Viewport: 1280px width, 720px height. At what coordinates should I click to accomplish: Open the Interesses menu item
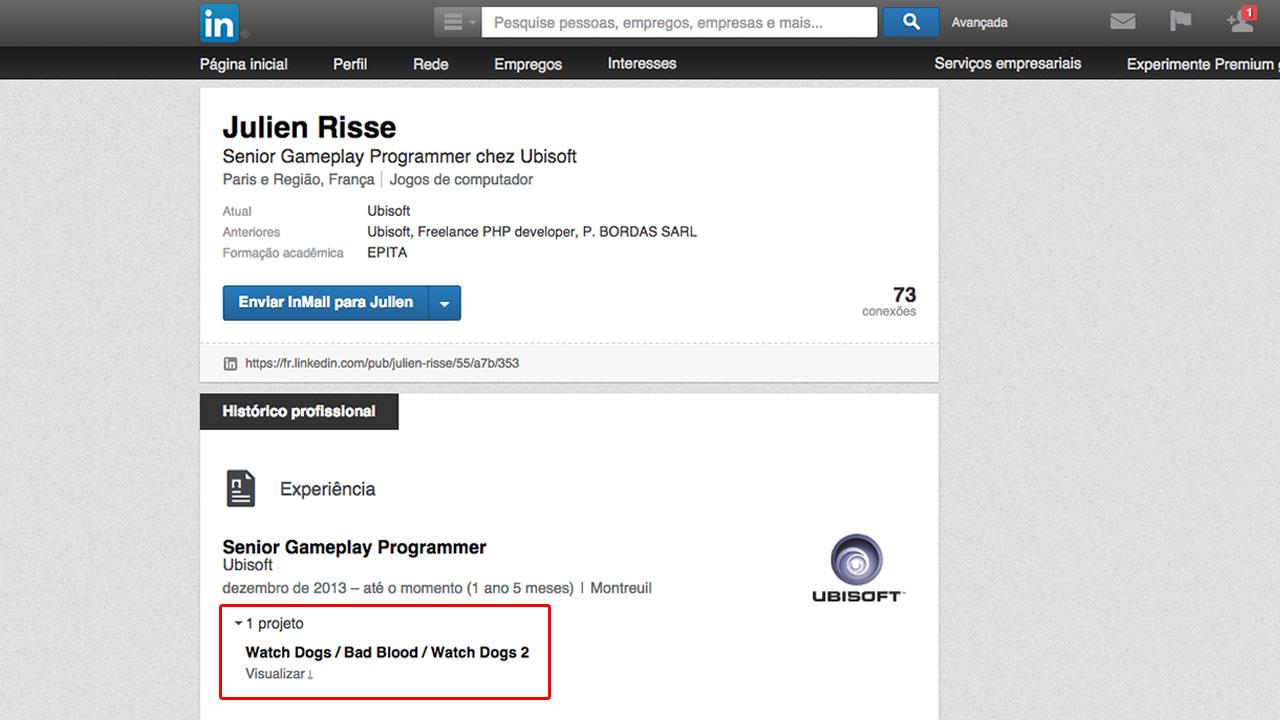(642, 64)
